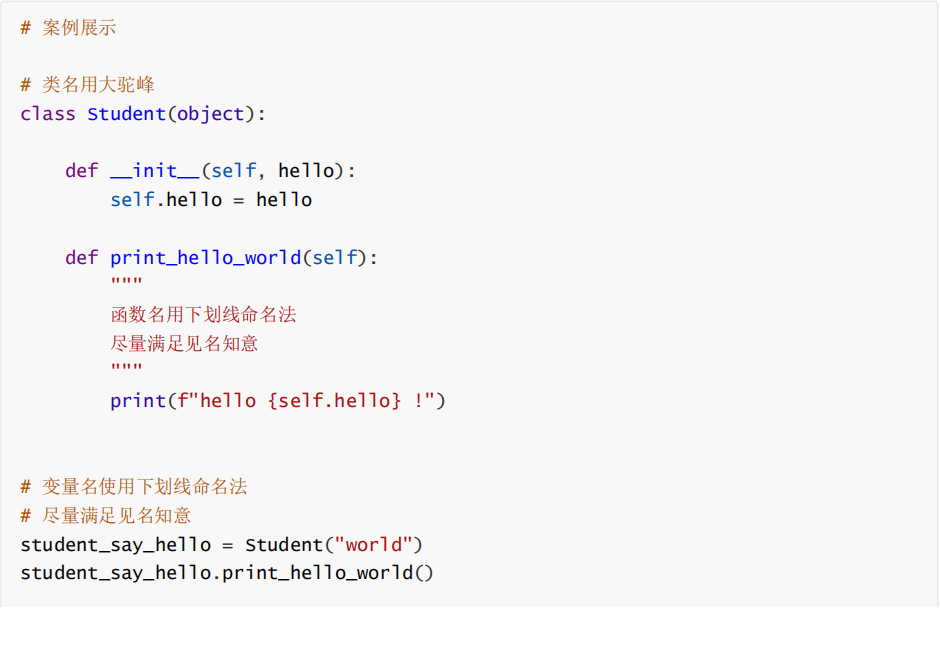The width and height of the screenshot is (940, 652).
Task: Click '{self.hello}' inside the f-string
Action: (x=334, y=400)
